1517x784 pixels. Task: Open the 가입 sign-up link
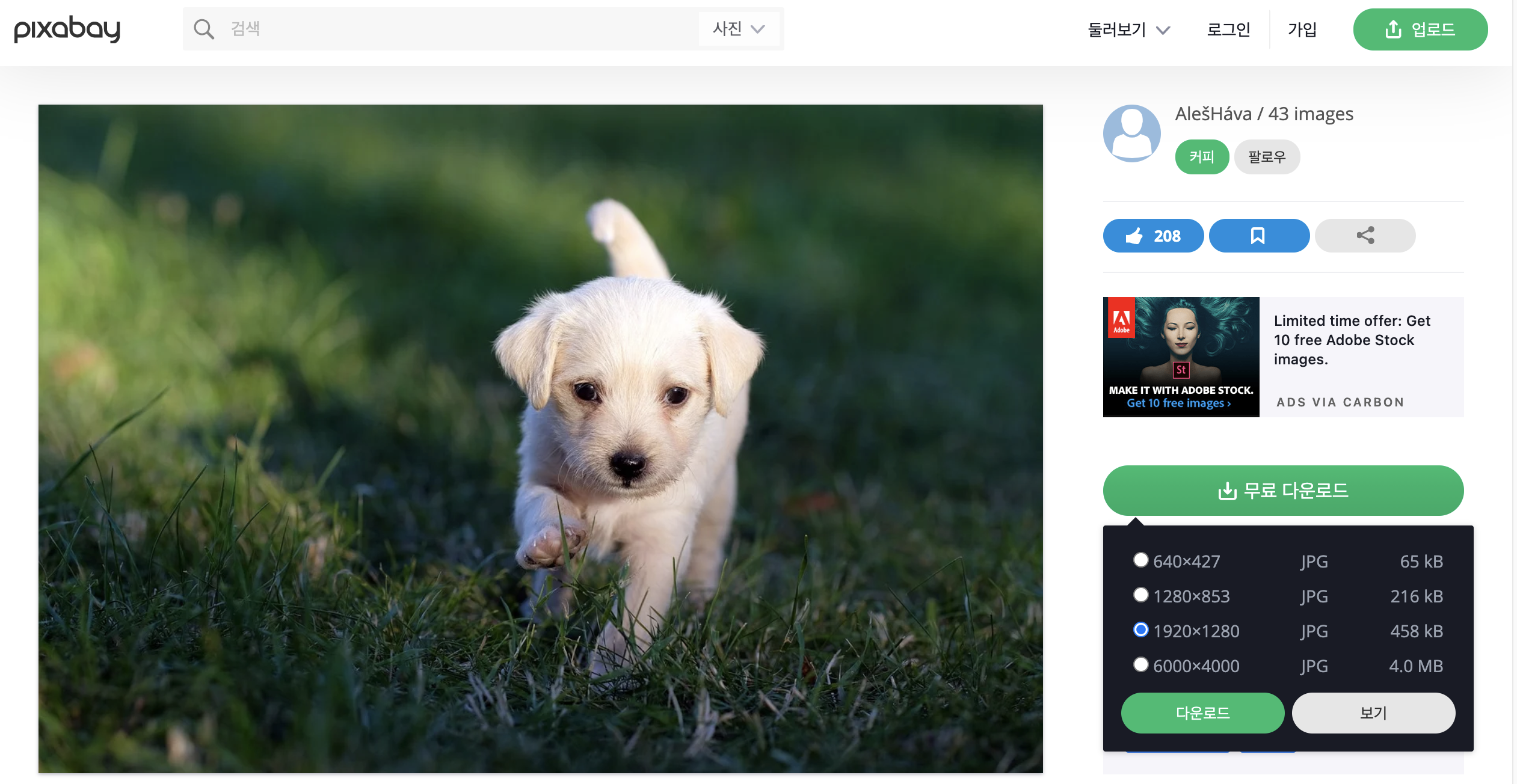tap(1302, 29)
